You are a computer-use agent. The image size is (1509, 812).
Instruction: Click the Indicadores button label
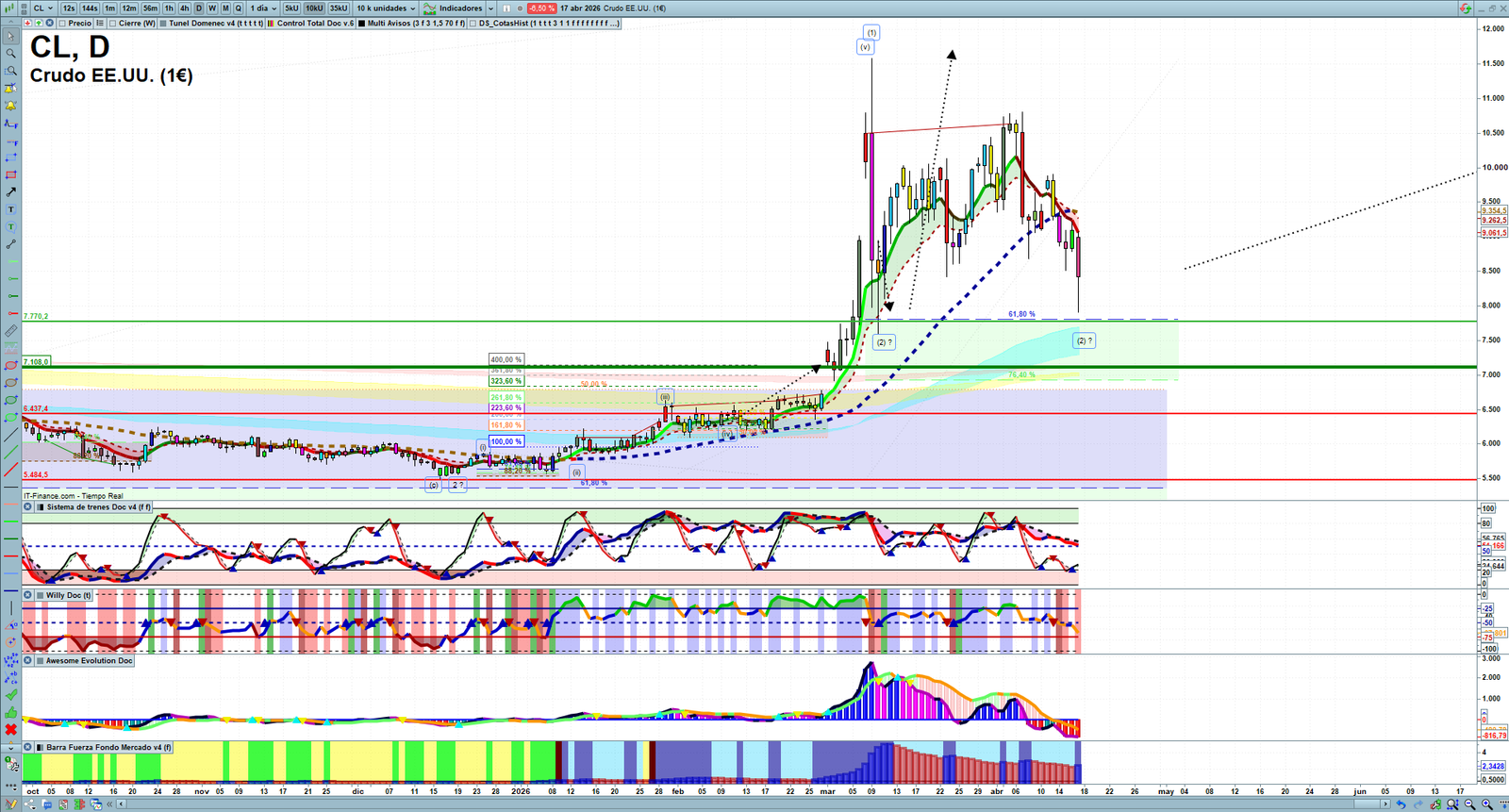[460, 8]
